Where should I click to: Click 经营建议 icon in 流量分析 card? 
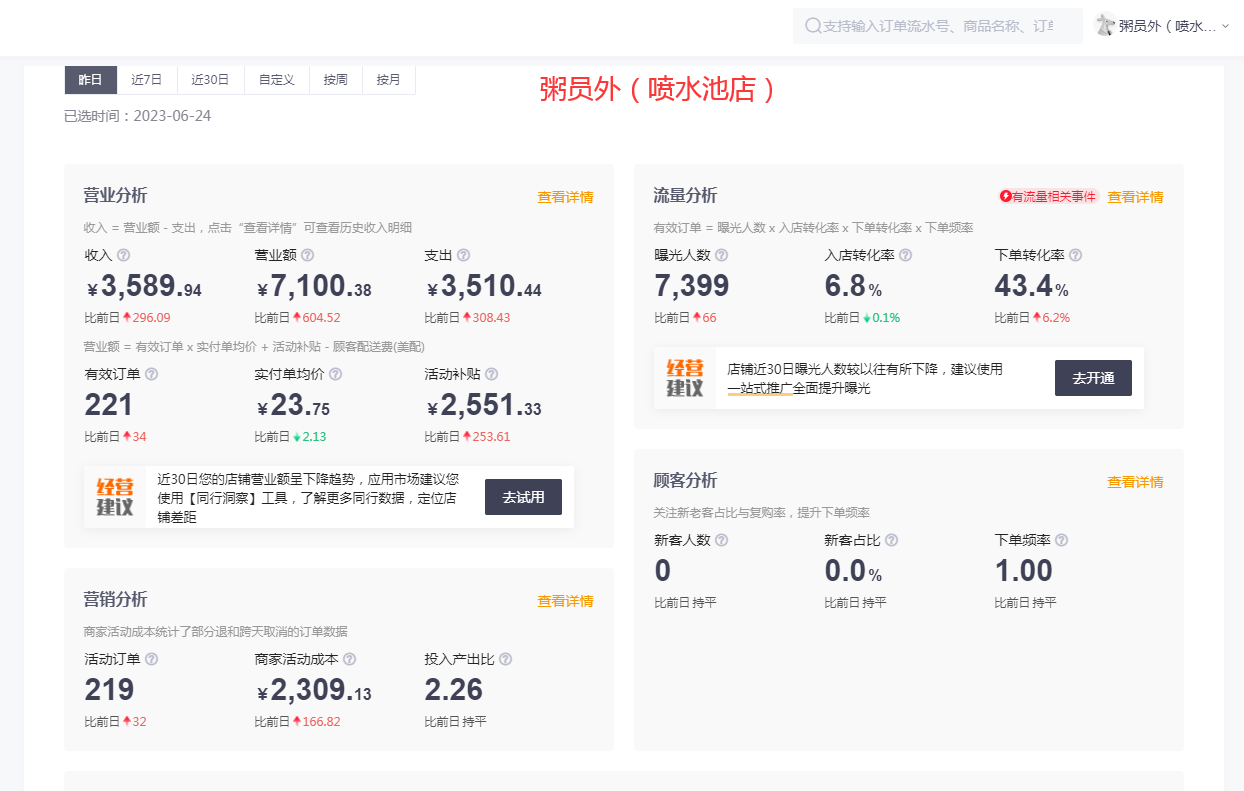(685, 378)
